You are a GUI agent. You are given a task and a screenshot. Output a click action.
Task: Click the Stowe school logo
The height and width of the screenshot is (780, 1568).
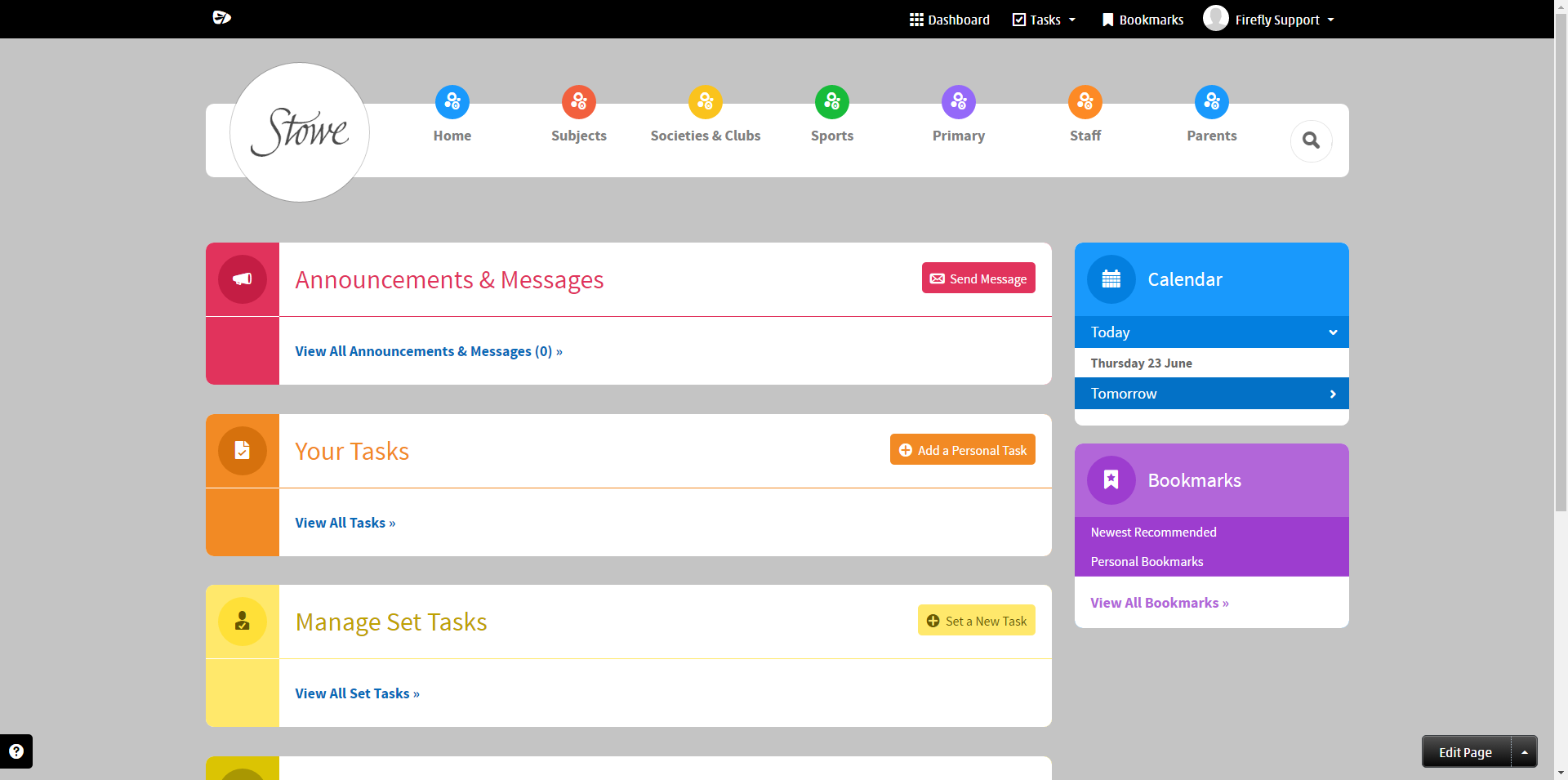click(300, 132)
